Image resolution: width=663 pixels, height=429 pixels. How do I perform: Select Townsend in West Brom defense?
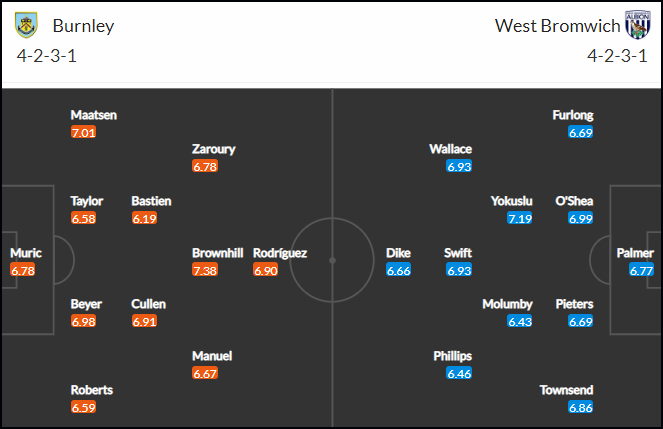pyautogui.click(x=566, y=390)
